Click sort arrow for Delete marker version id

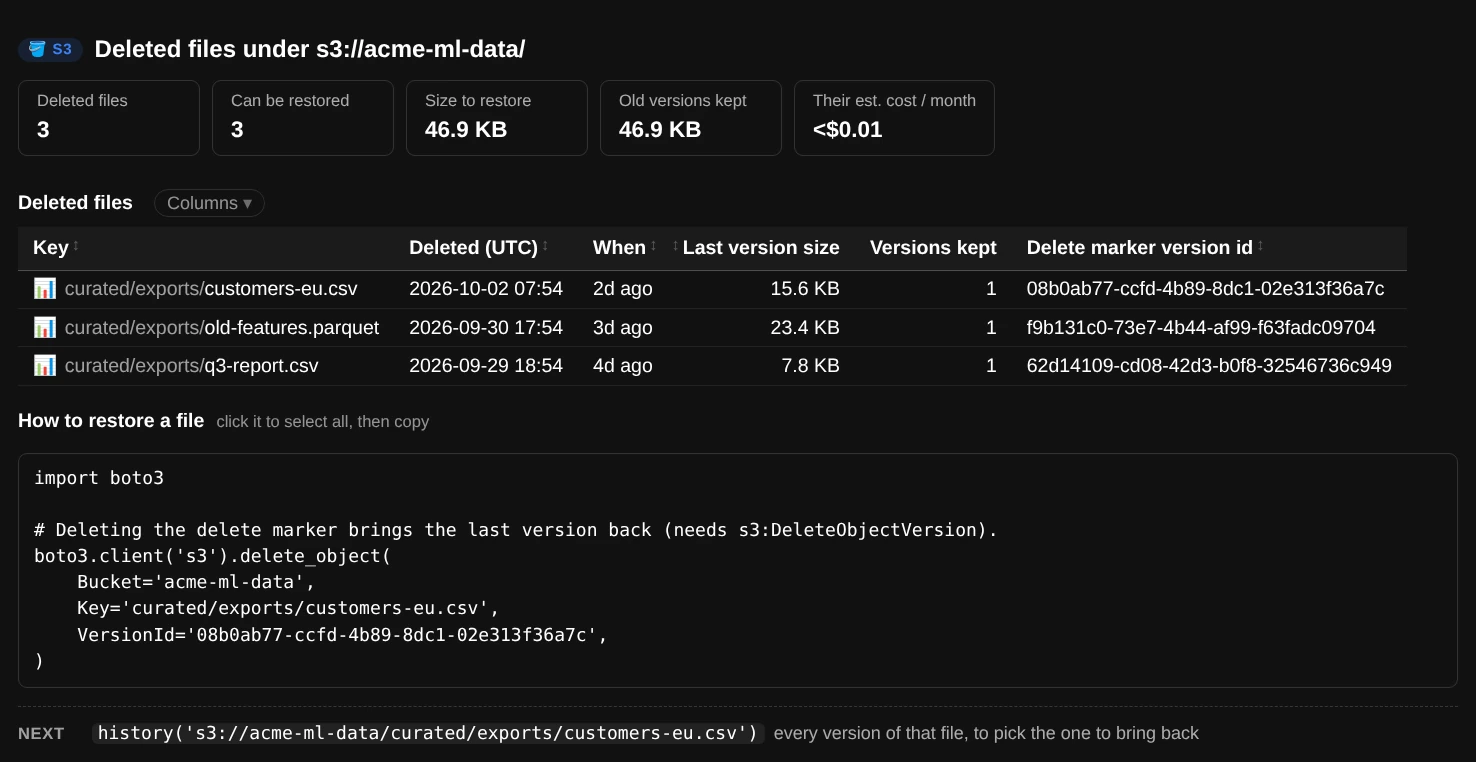tap(1260, 247)
